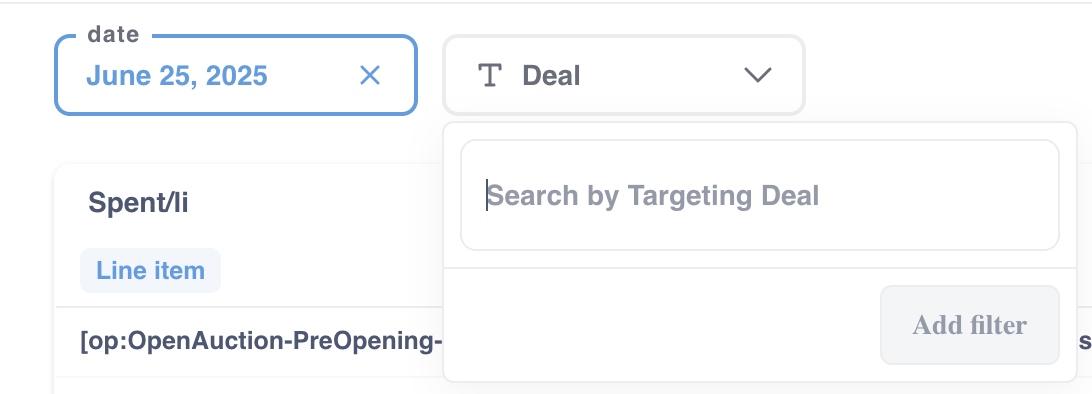1092x394 pixels.
Task: Click blank space between date value and X
Action: [x=313, y=75]
